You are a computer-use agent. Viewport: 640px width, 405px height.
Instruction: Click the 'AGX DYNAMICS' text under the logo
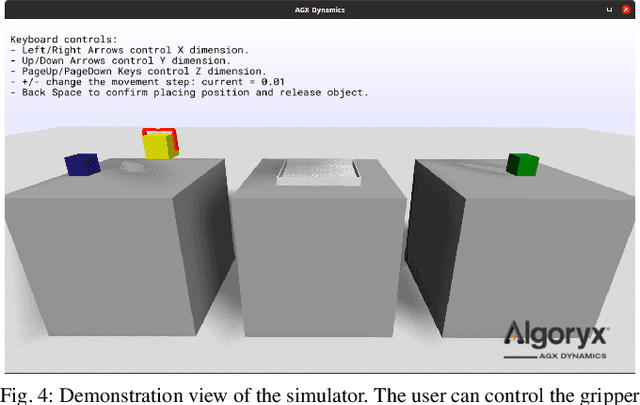pos(564,353)
